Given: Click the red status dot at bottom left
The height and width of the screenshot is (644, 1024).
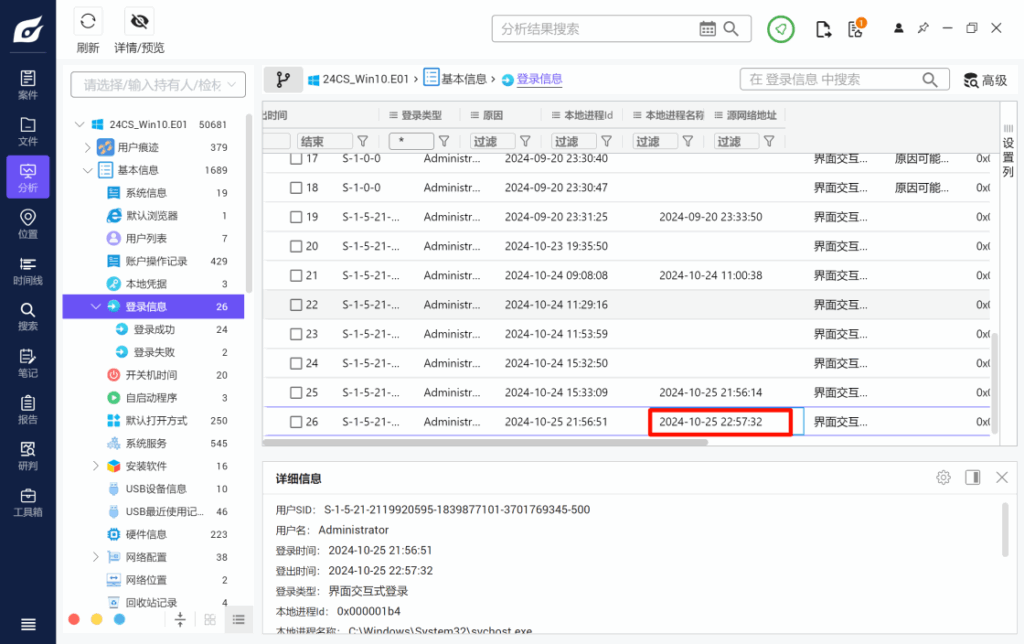Looking at the screenshot, I should 73,619.
